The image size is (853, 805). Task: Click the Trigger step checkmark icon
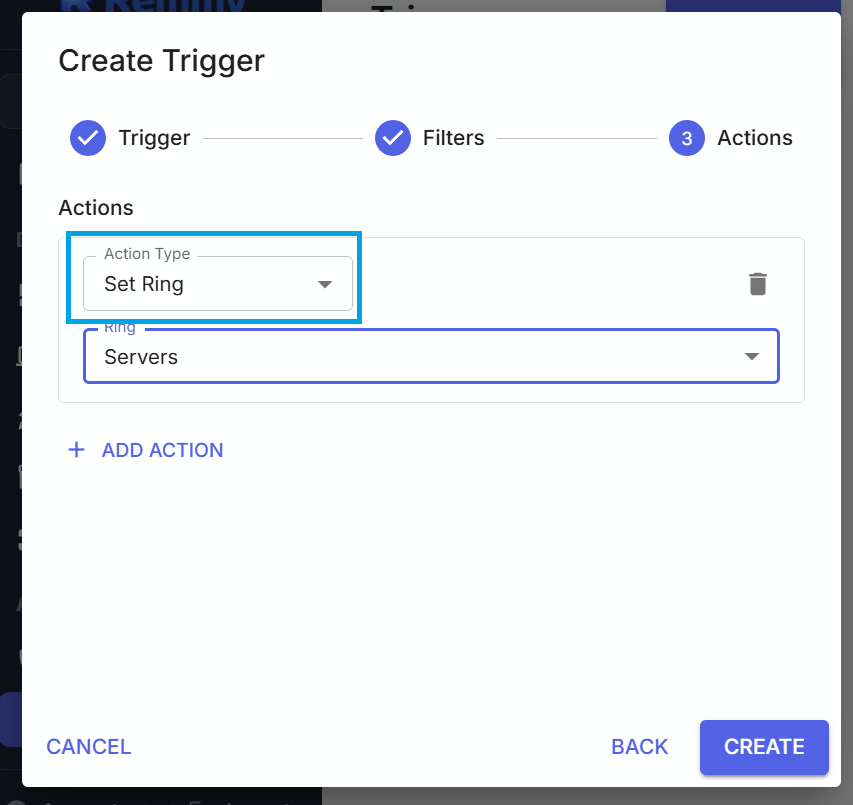coord(88,139)
